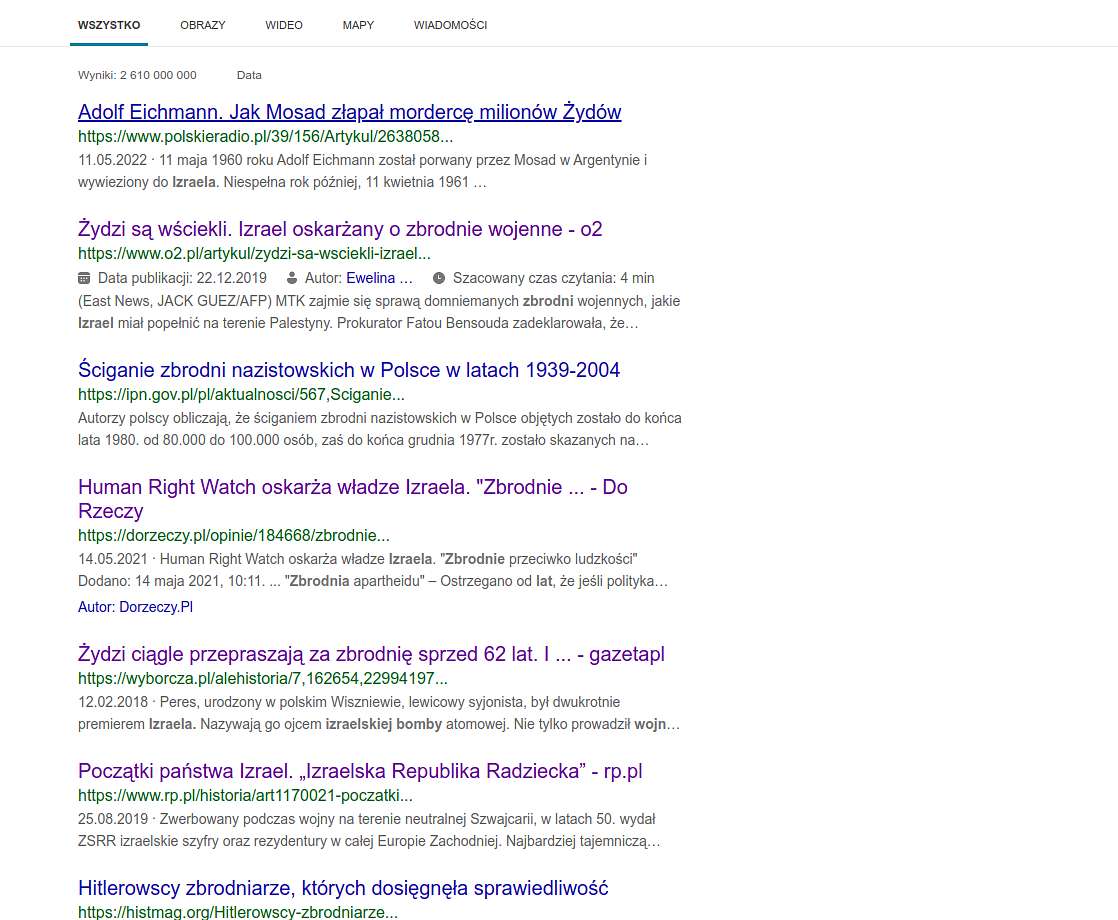Open the Human Right Watch Do Rzeczy result

tap(352, 499)
